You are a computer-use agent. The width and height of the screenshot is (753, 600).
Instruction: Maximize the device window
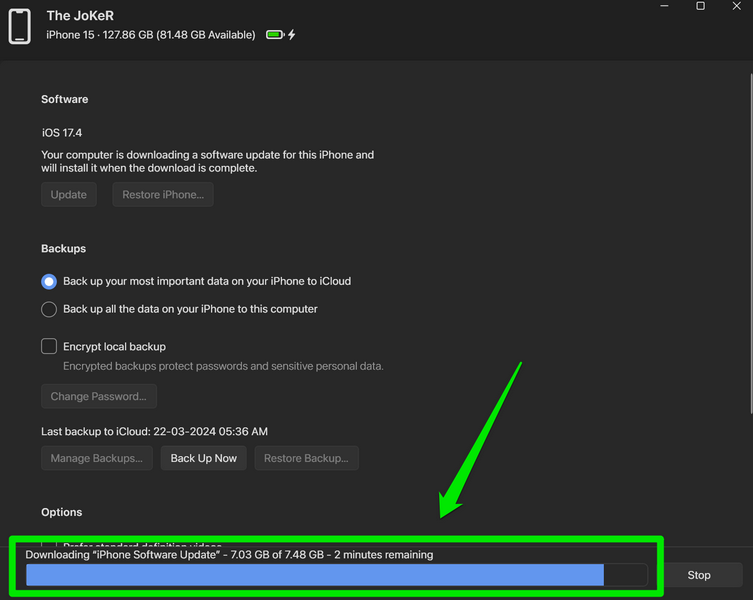pyautogui.click(x=700, y=7)
